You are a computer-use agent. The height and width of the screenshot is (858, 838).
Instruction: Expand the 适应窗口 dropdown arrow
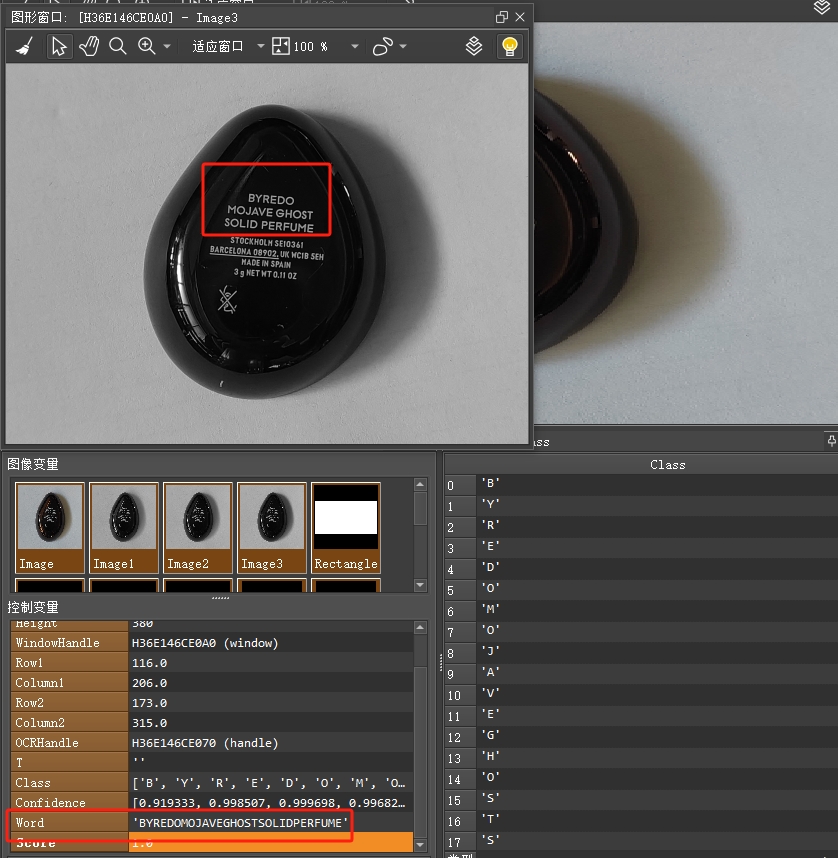click(261, 47)
